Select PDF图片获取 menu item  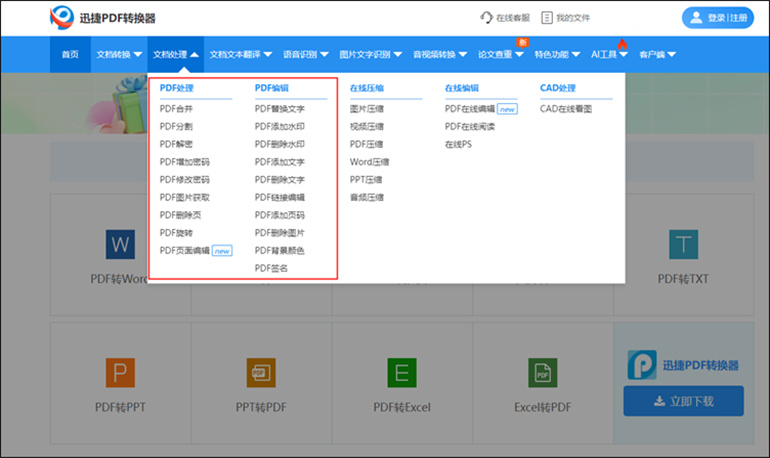point(185,197)
